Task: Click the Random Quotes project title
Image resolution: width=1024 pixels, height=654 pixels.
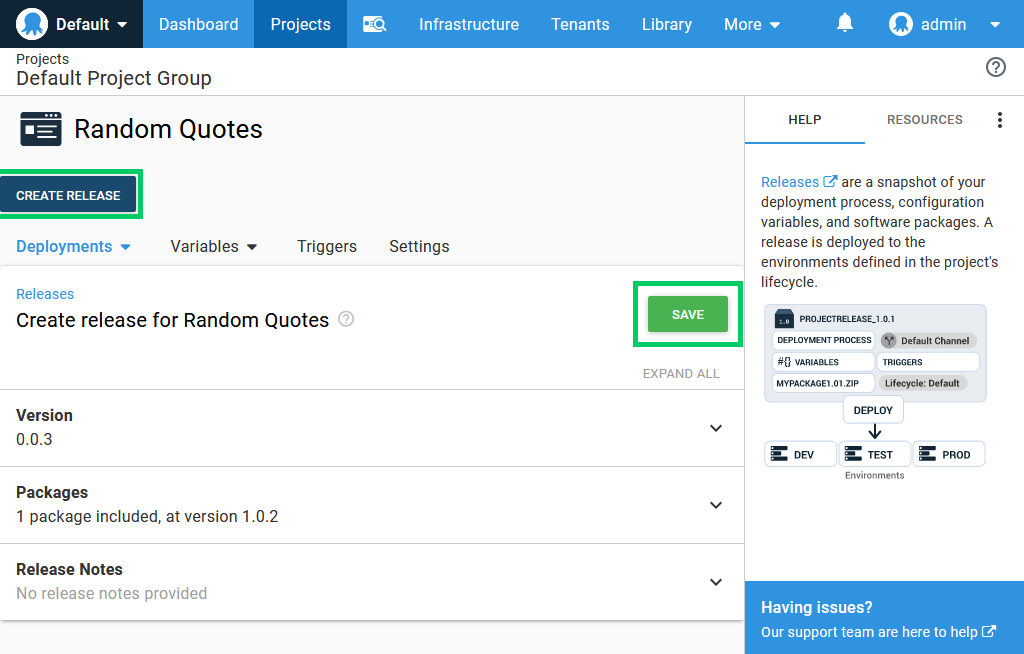Action: (x=168, y=129)
